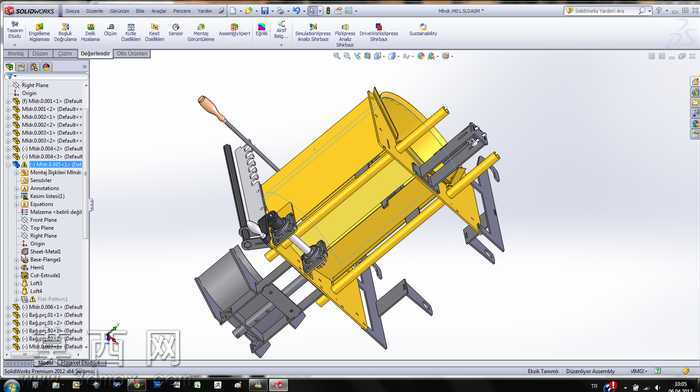Click the Print icon in quick toolbar
Screen dimensions: 700x392
[x=280, y=11]
